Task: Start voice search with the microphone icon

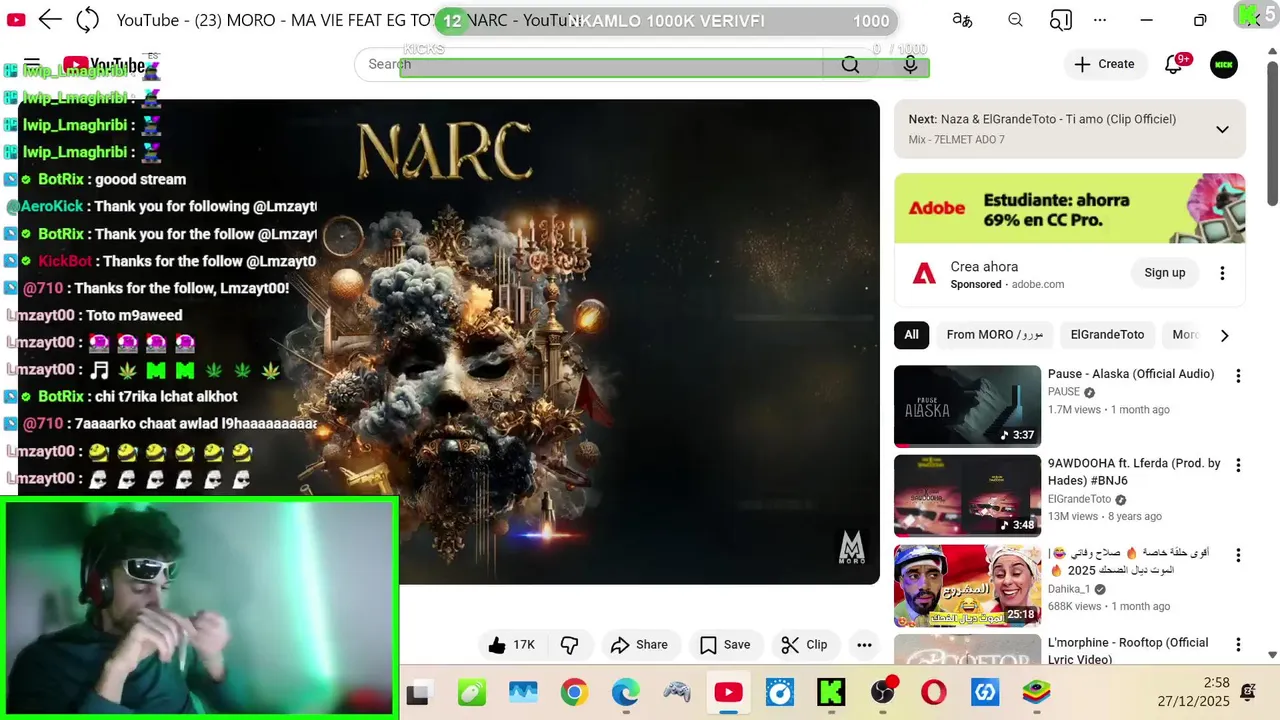Action: point(910,64)
